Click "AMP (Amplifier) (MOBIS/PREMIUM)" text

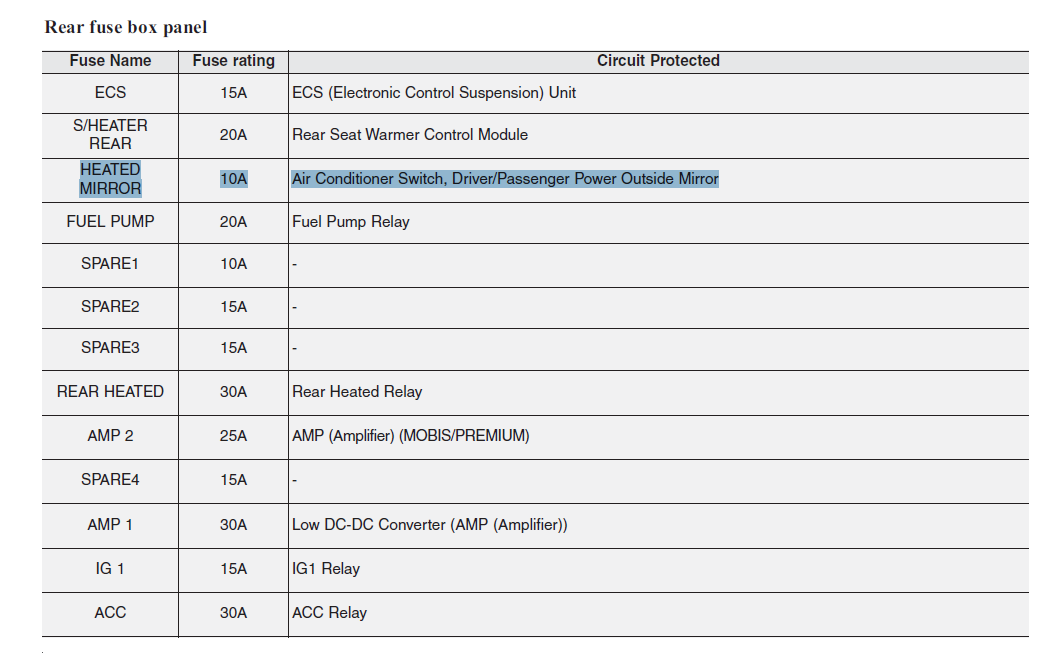(411, 436)
